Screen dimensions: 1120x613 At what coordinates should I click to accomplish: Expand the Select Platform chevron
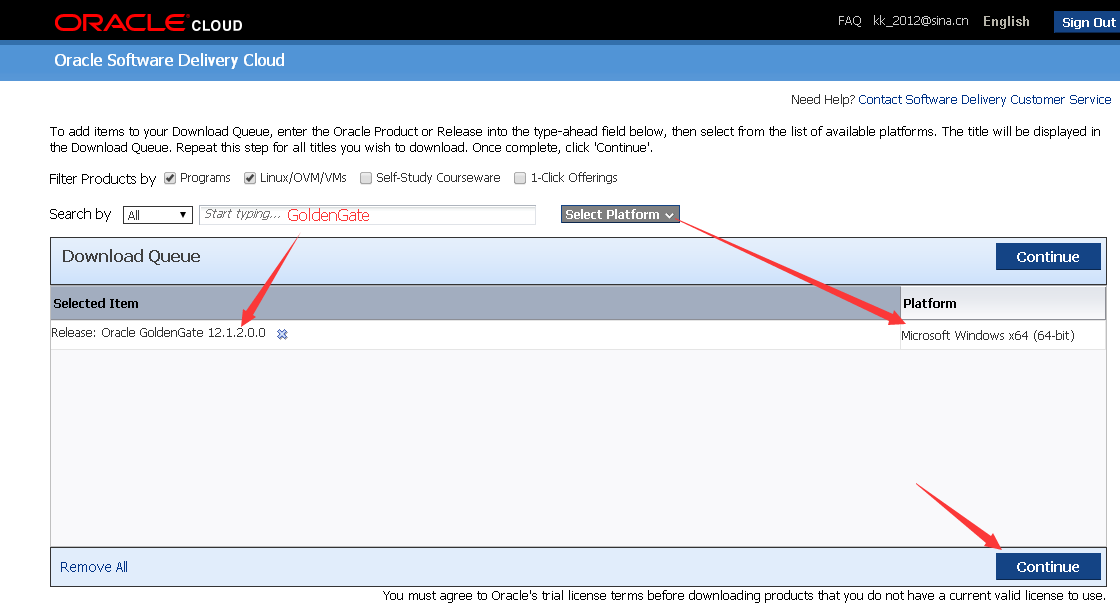coord(671,214)
